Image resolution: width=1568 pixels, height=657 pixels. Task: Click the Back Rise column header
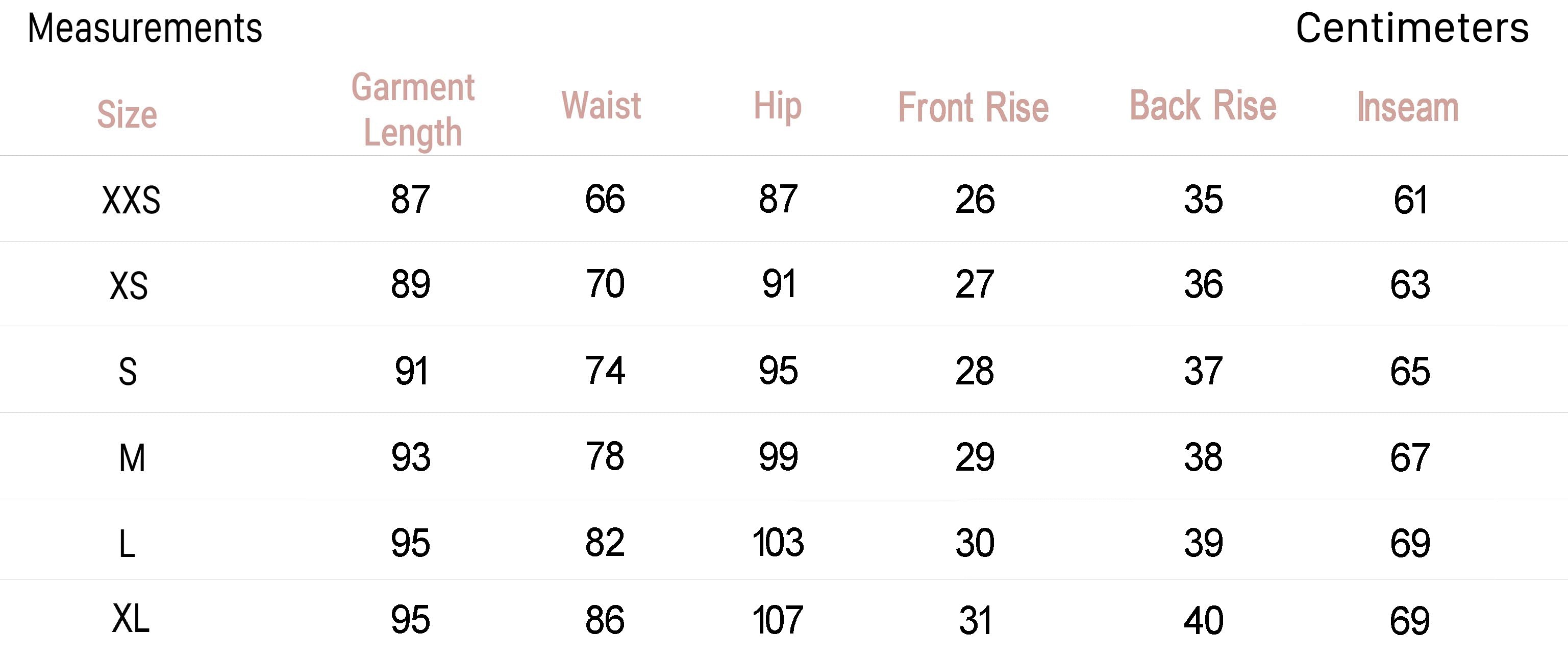coord(1203,105)
